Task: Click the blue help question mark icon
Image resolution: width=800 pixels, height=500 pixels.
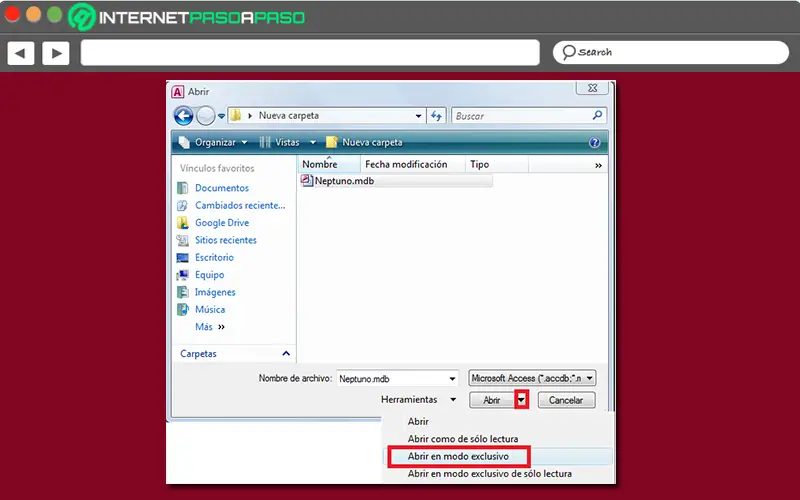Action: pos(594,142)
